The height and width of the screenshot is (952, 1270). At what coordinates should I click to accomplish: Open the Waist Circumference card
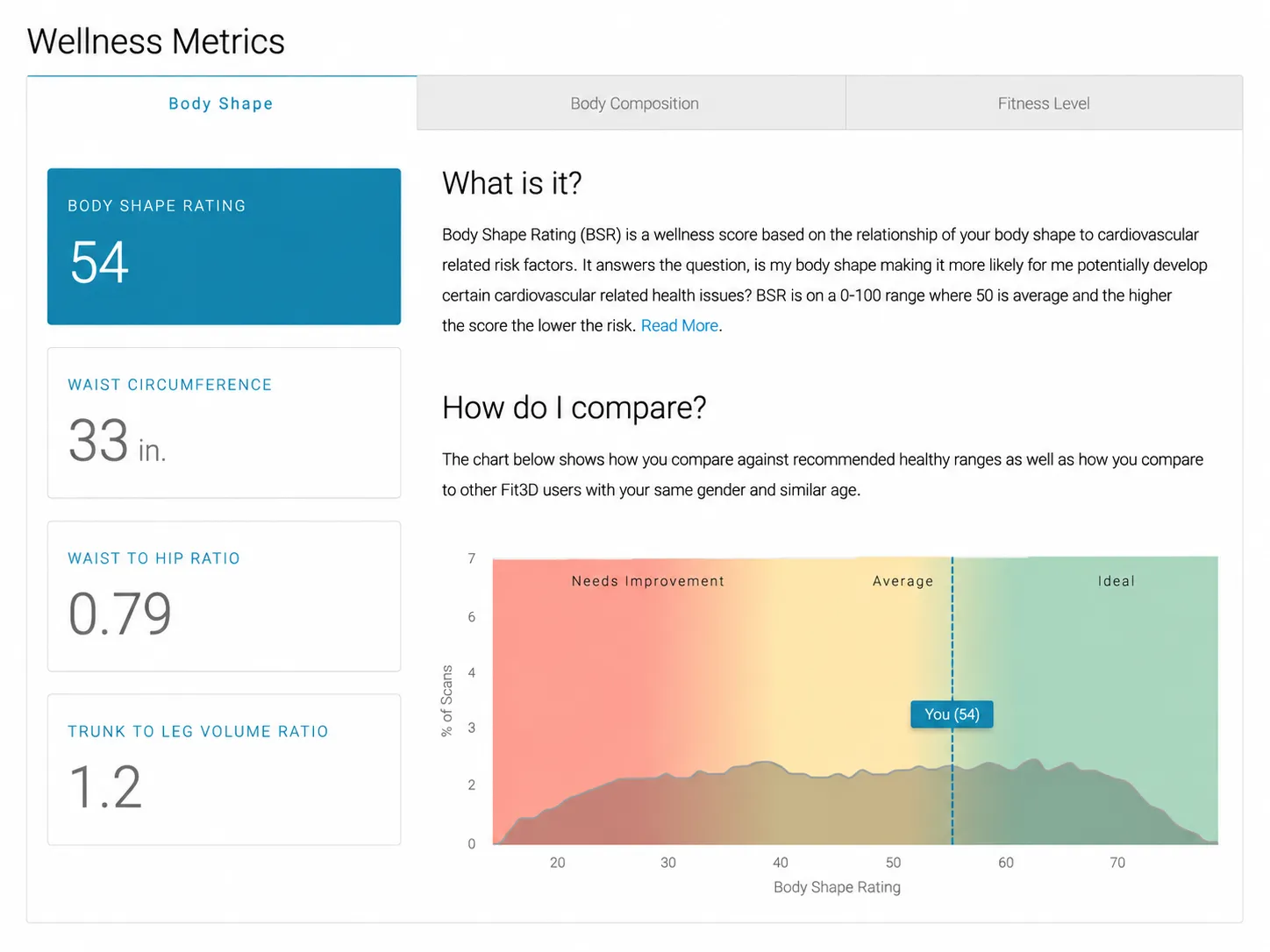click(x=224, y=423)
